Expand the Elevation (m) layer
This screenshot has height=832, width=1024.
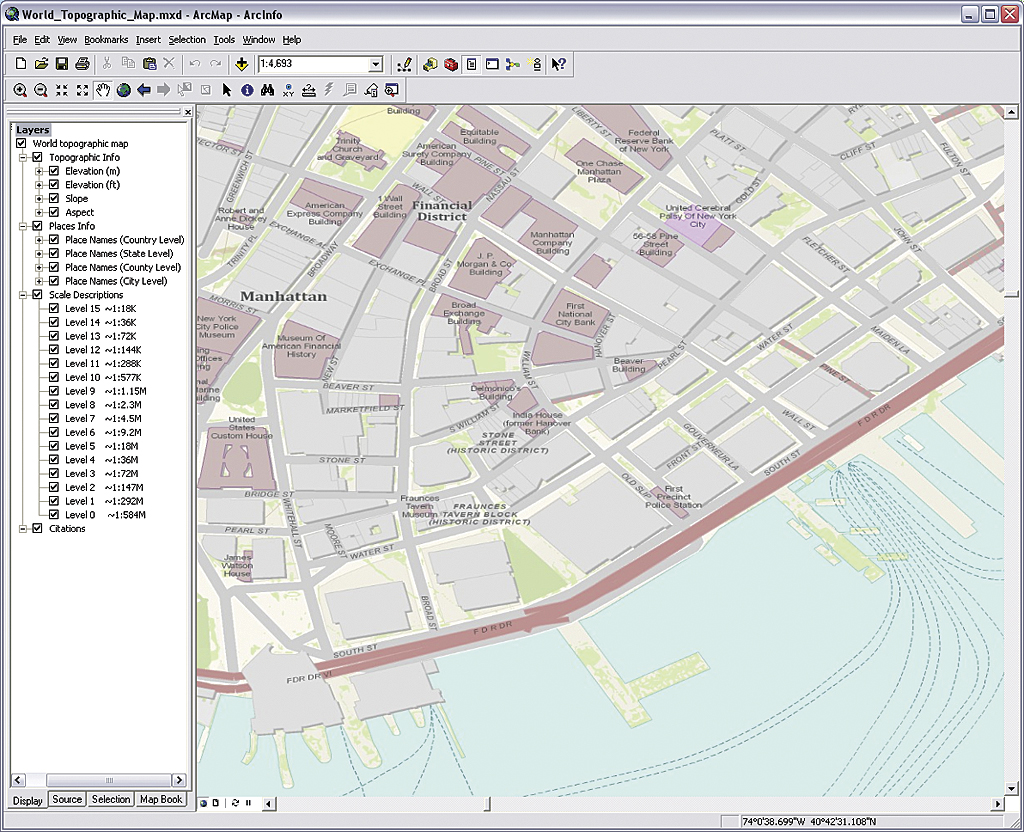coord(39,171)
